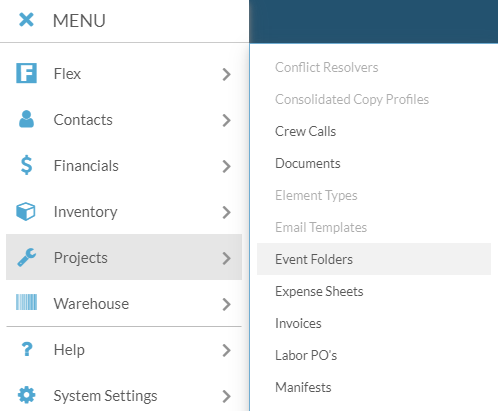The image size is (498, 411).
Task: Click the Inventory box icon
Action: coord(26,211)
